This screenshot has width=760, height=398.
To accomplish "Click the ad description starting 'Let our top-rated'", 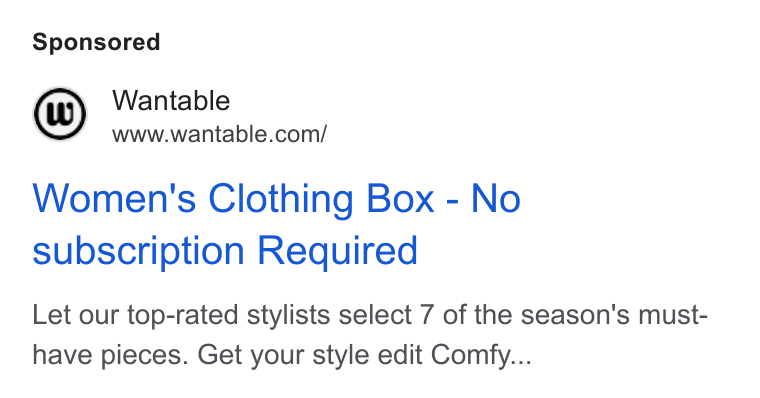I will click(370, 334).
